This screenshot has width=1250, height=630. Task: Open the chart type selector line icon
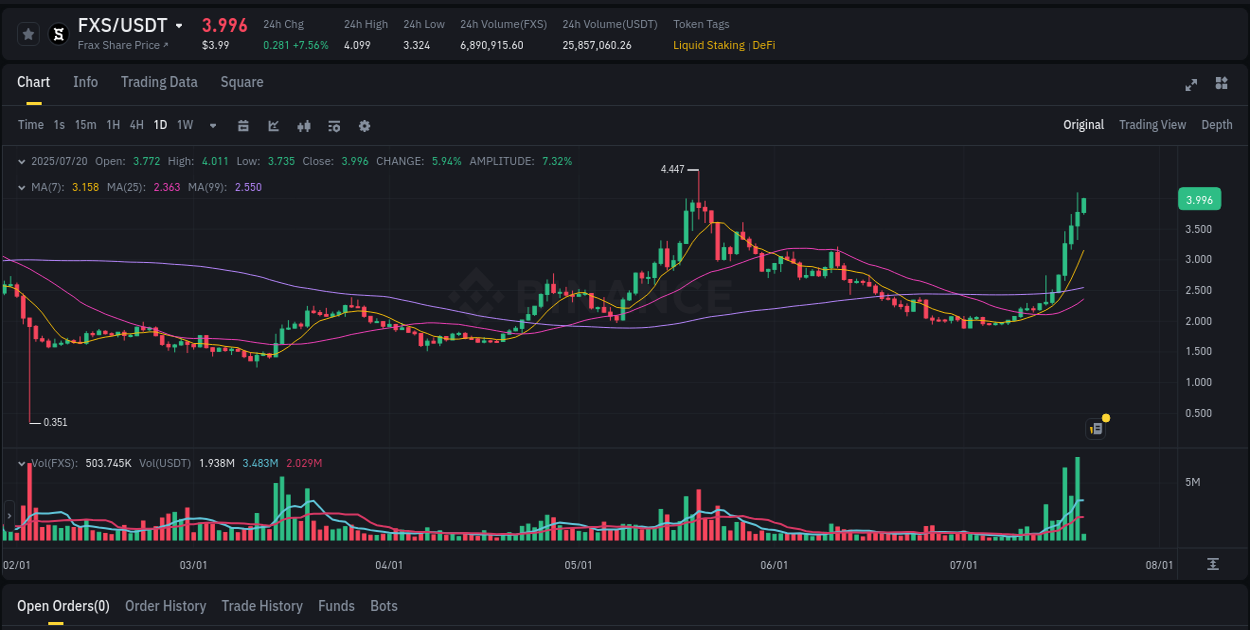[273, 126]
